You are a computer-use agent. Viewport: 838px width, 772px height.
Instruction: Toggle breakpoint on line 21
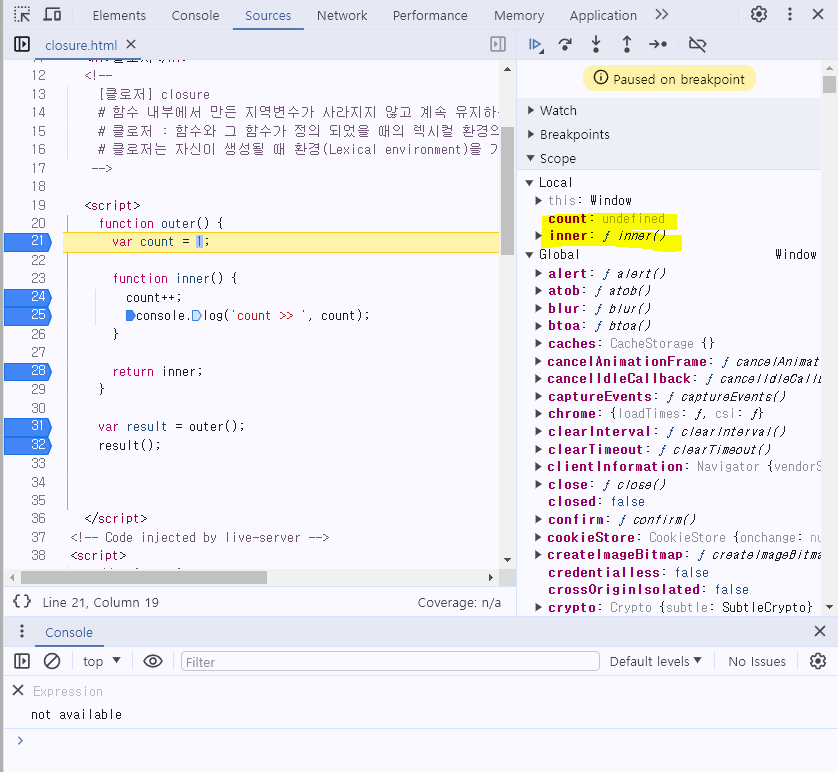coord(28,241)
